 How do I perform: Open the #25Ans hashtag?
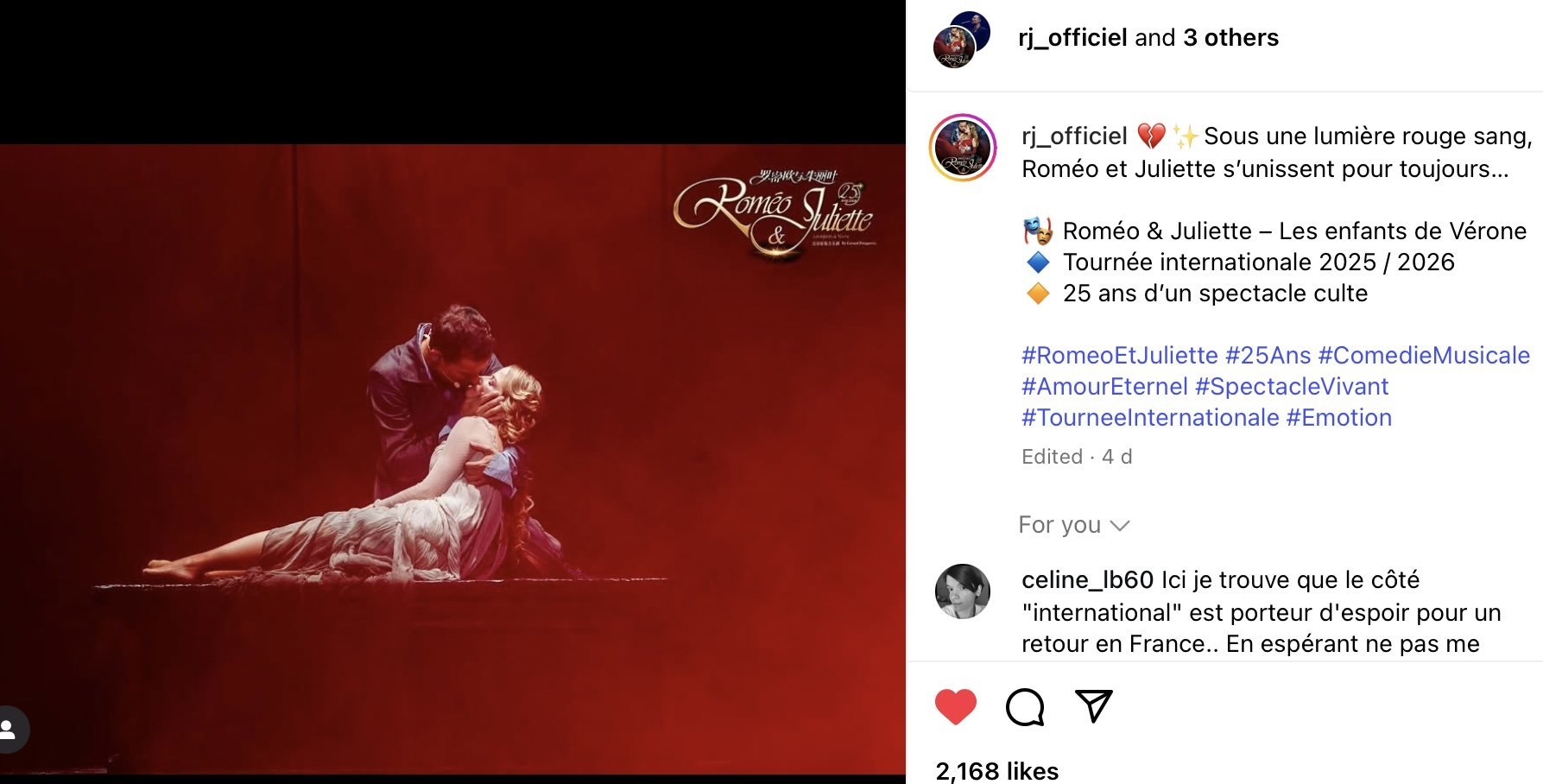pos(1268,356)
